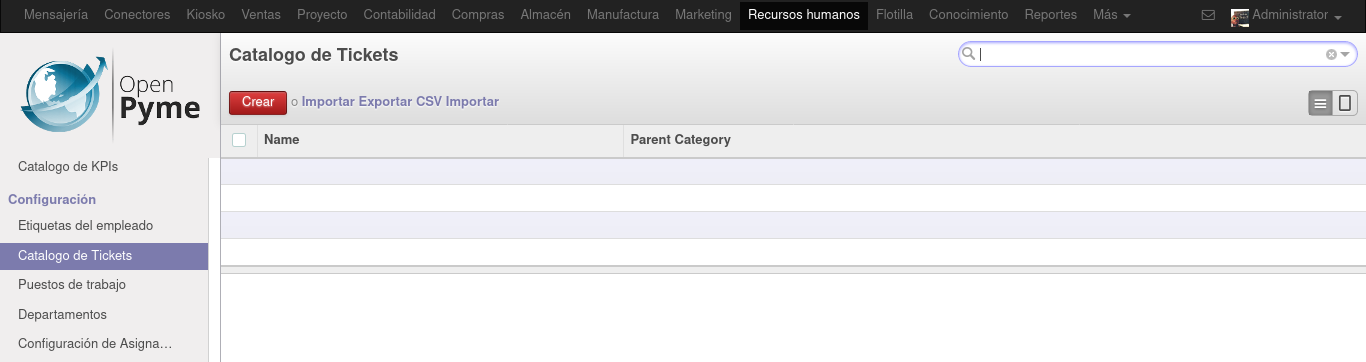Sort by the Name column header

click(282, 140)
